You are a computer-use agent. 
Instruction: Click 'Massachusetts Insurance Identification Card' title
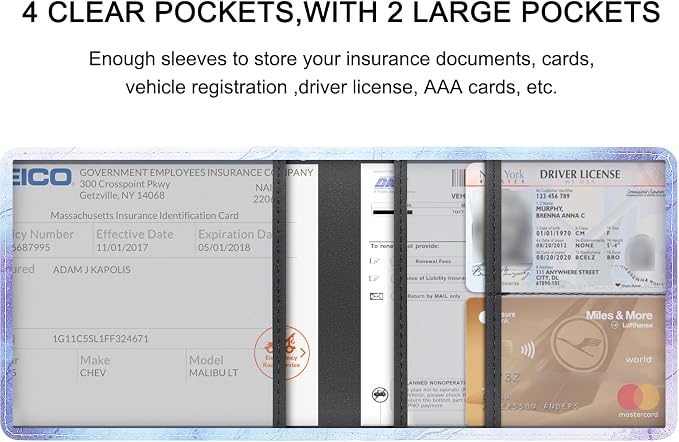tap(144, 216)
